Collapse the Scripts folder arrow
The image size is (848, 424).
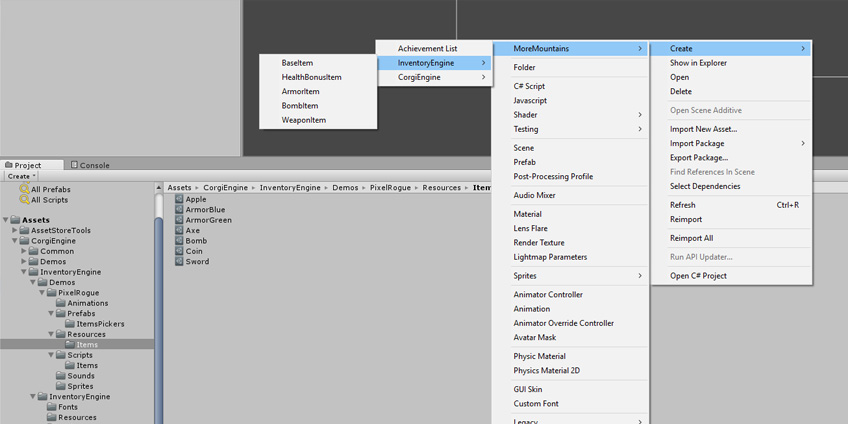51,355
